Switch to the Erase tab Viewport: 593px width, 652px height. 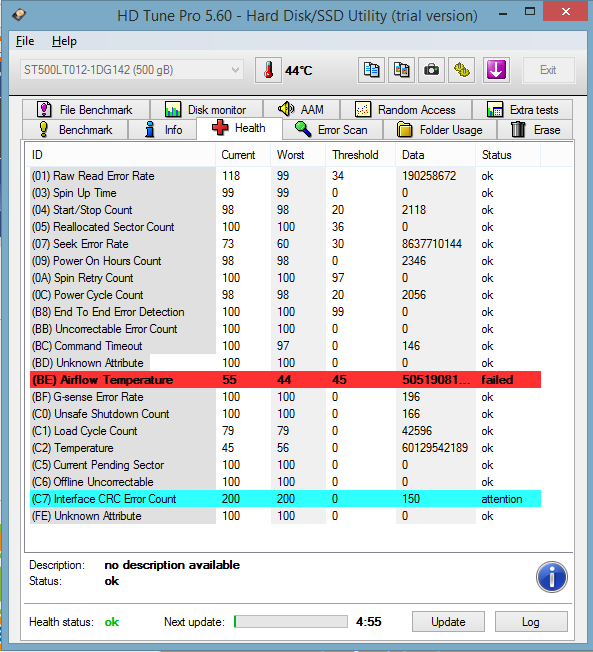coord(535,130)
